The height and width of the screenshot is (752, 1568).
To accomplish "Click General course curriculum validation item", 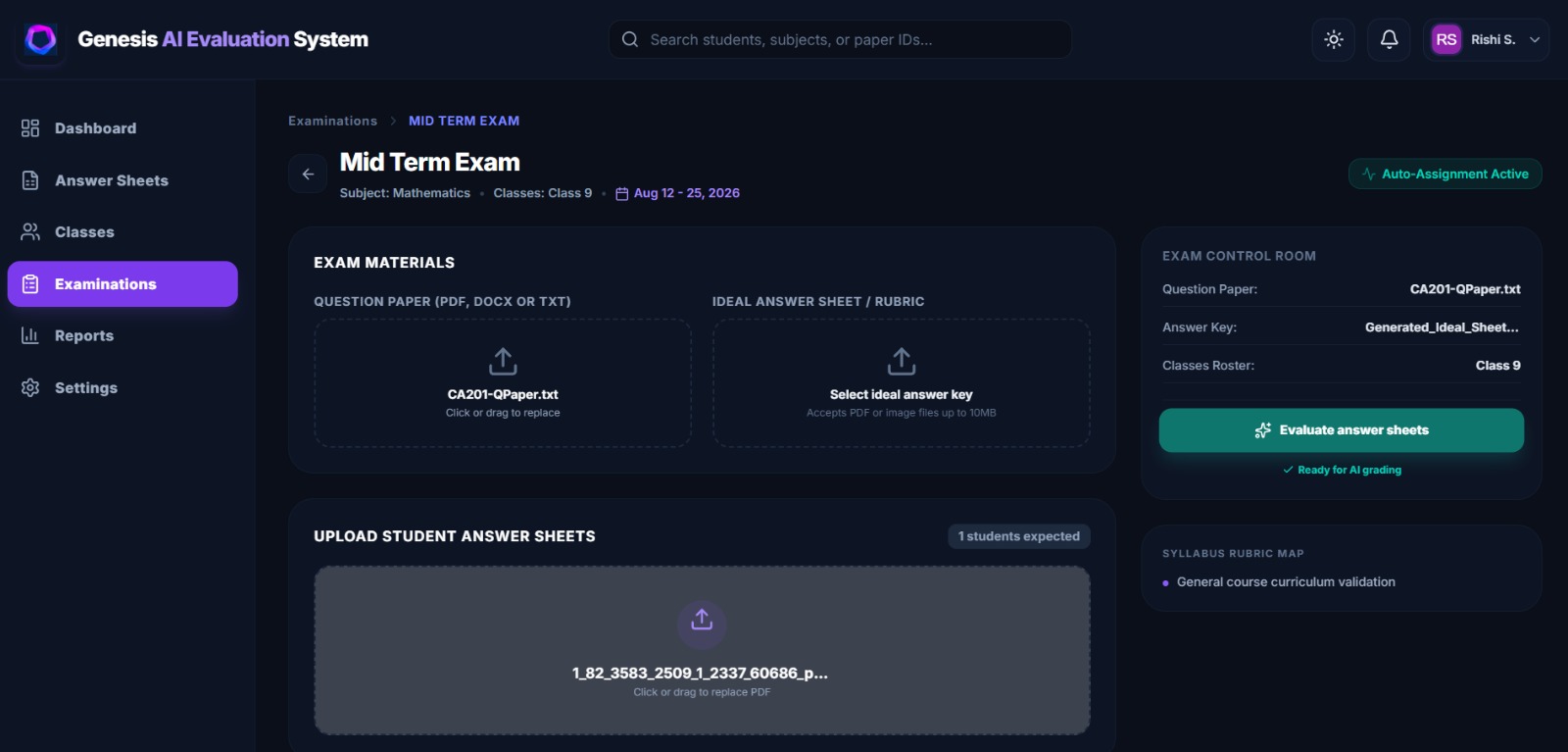I will pos(1286,582).
